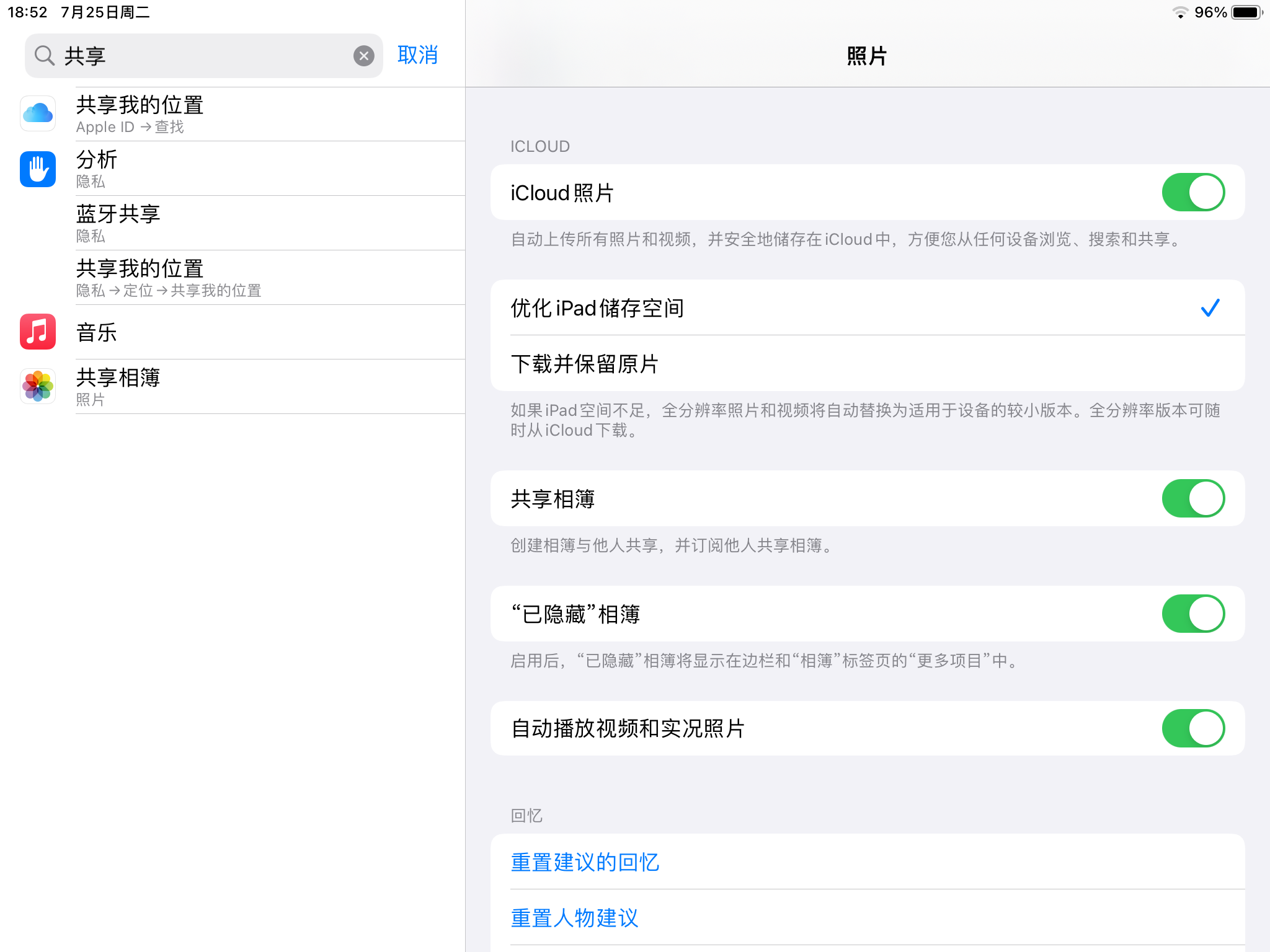Turn off 共享相簿 switch
This screenshot has width=1270, height=952.
[x=1193, y=498]
